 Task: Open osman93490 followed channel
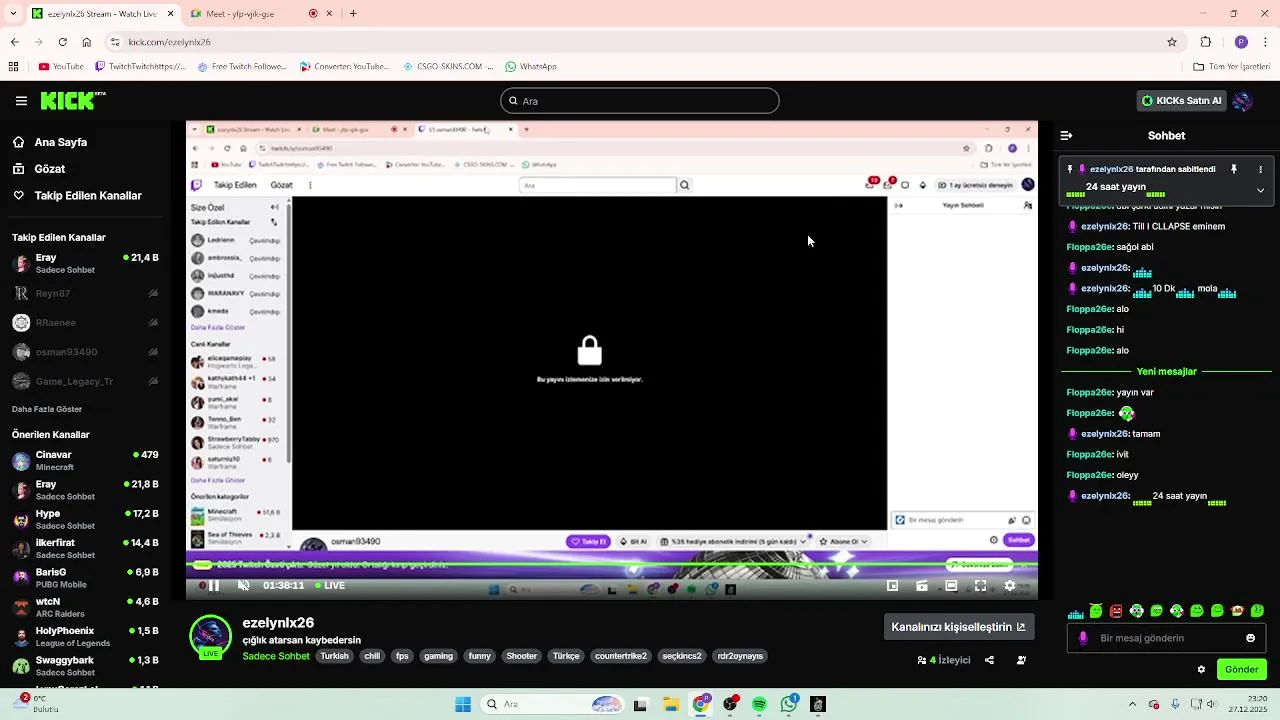click(85, 352)
